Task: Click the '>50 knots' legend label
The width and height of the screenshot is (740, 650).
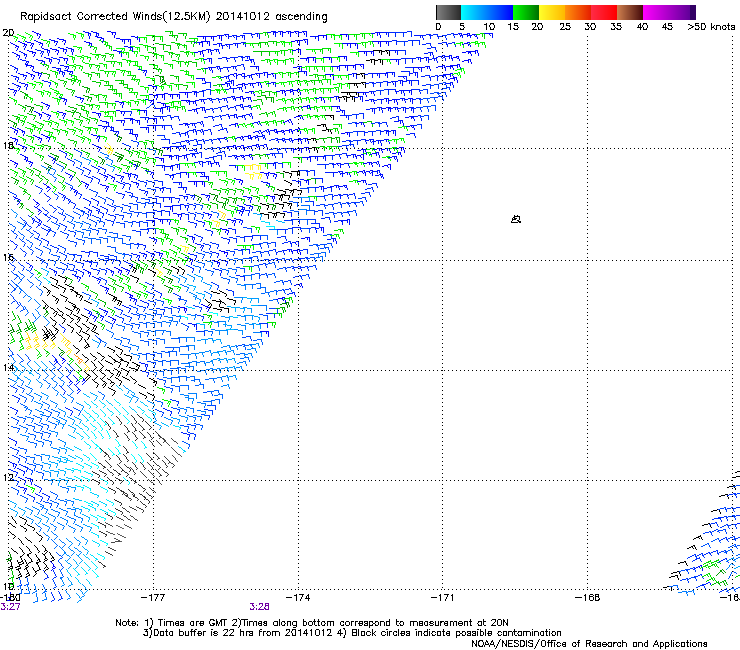Action: pos(711,27)
